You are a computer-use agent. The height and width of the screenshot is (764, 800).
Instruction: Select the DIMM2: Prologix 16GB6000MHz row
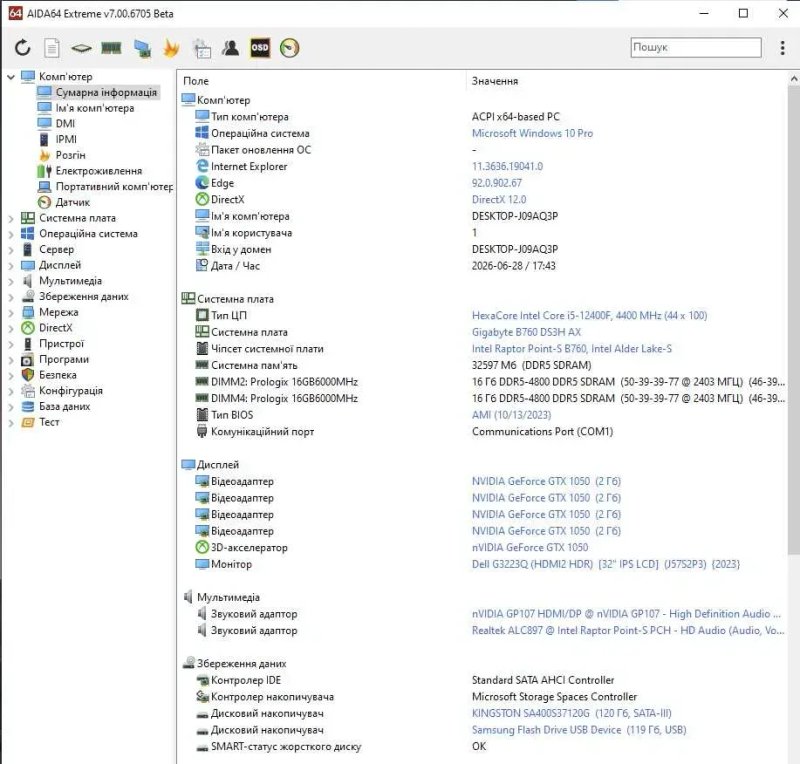coord(483,382)
